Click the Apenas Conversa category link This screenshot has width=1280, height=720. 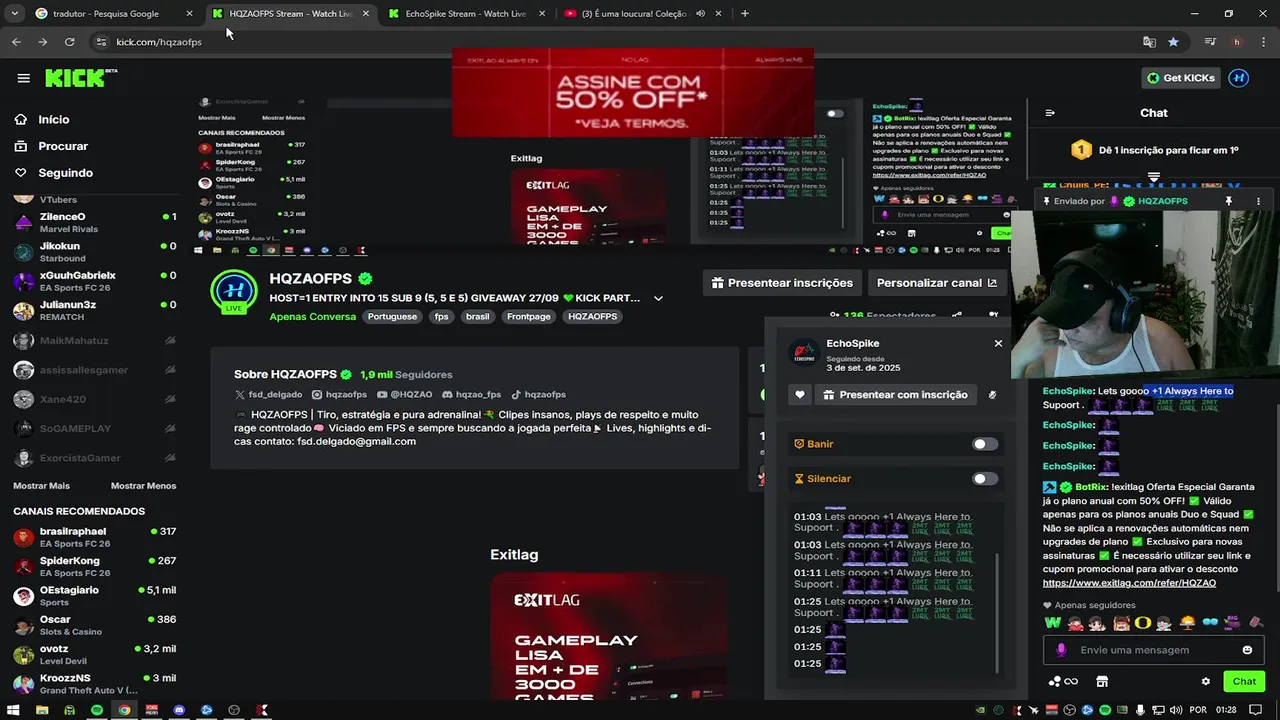click(x=312, y=316)
